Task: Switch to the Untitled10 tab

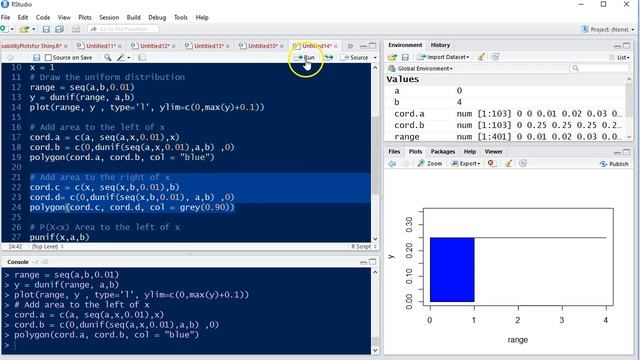Action: tap(262, 46)
